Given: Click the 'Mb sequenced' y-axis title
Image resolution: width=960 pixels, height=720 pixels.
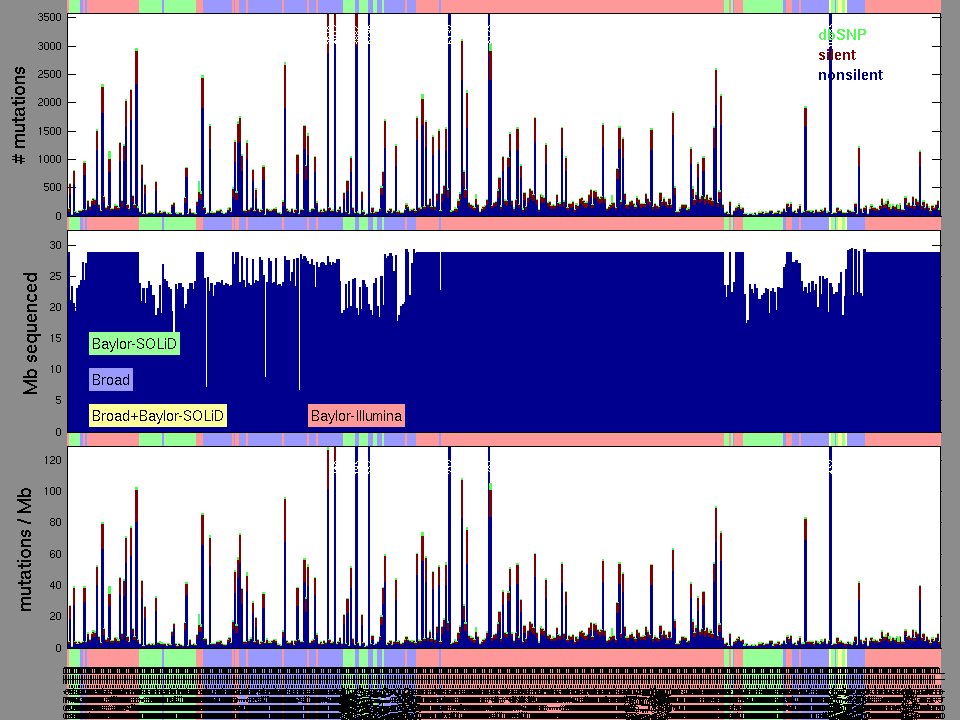Looking at the screenshot, I should tap(30, 332).
